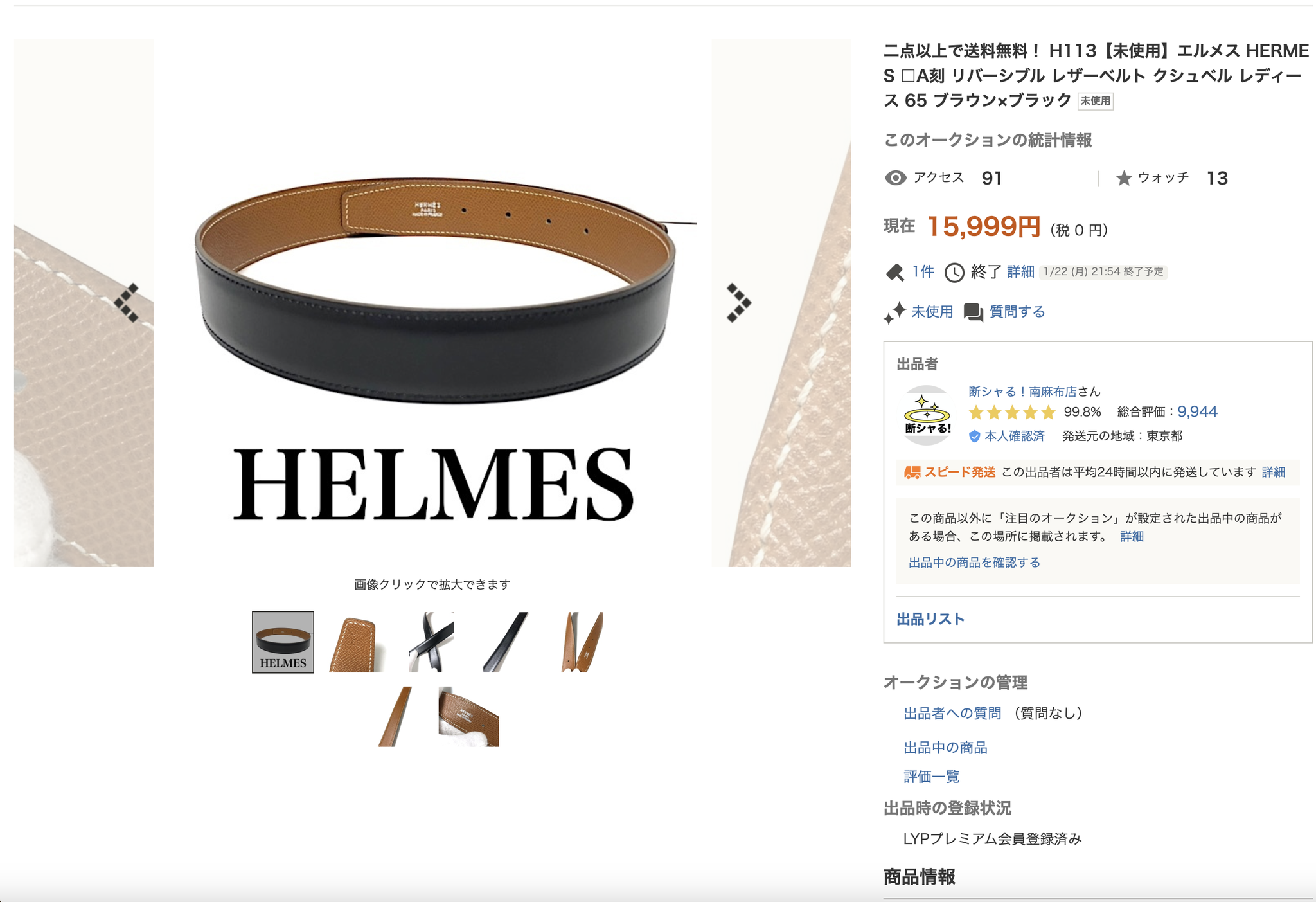The width and height of the screenshot is (1316, 902).
Task: Open seller profile 断シャる！南麻布店
Action: [x=1022, y=392]
